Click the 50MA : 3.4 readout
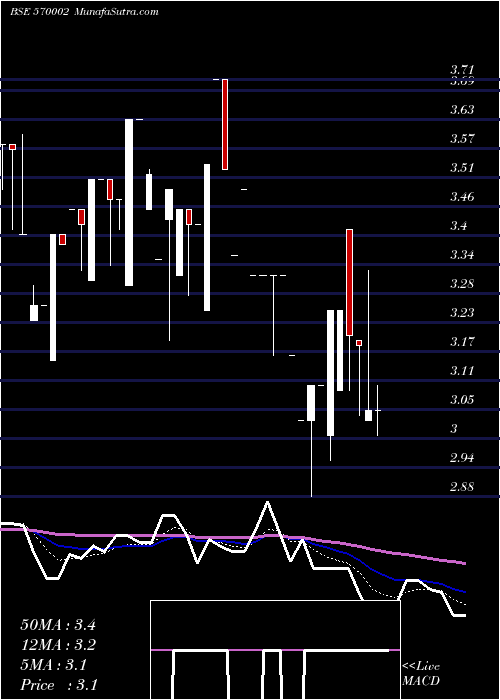500x700 pixels. [x=58, y=625]
